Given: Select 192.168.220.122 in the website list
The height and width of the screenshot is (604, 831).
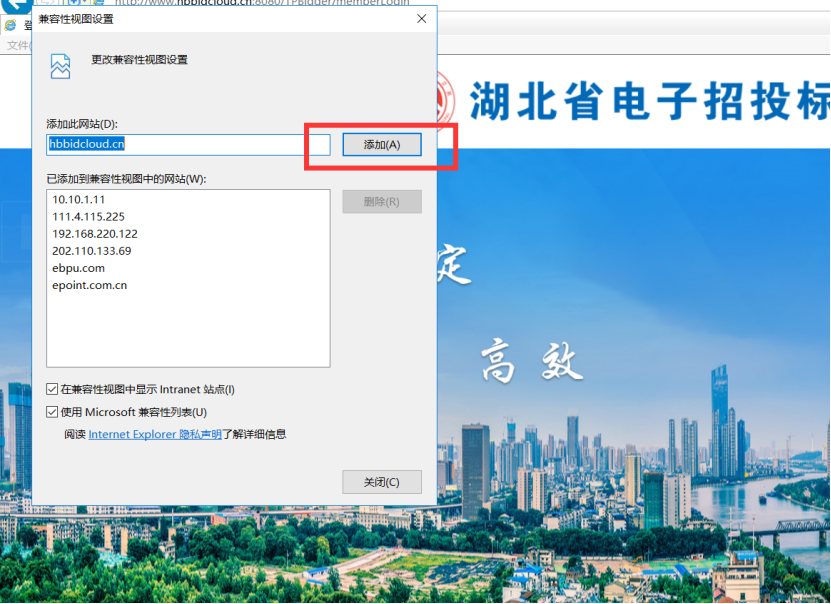Looking at the screenshot, I should coord(95,233).
